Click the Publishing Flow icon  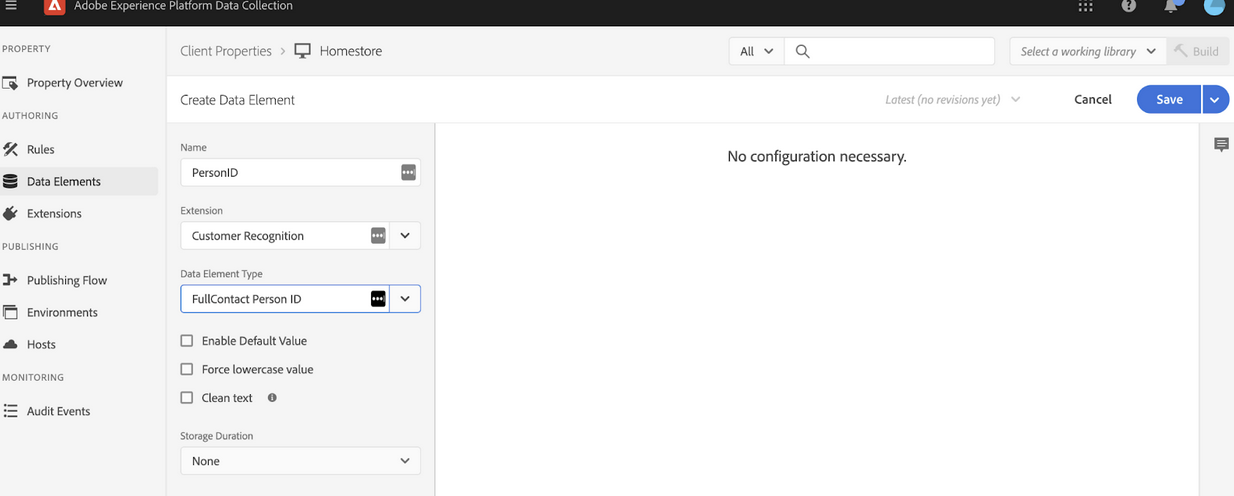pyautogui.click(x=11, y=280)
